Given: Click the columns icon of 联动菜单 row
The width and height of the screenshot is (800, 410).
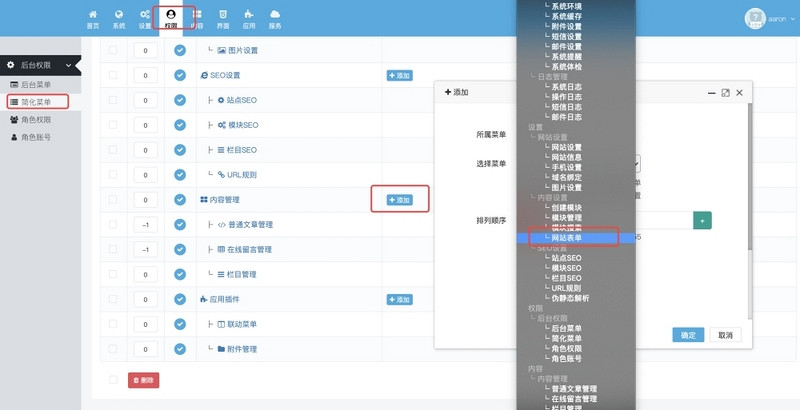Looking at the screenshot, I should [221, 324].
